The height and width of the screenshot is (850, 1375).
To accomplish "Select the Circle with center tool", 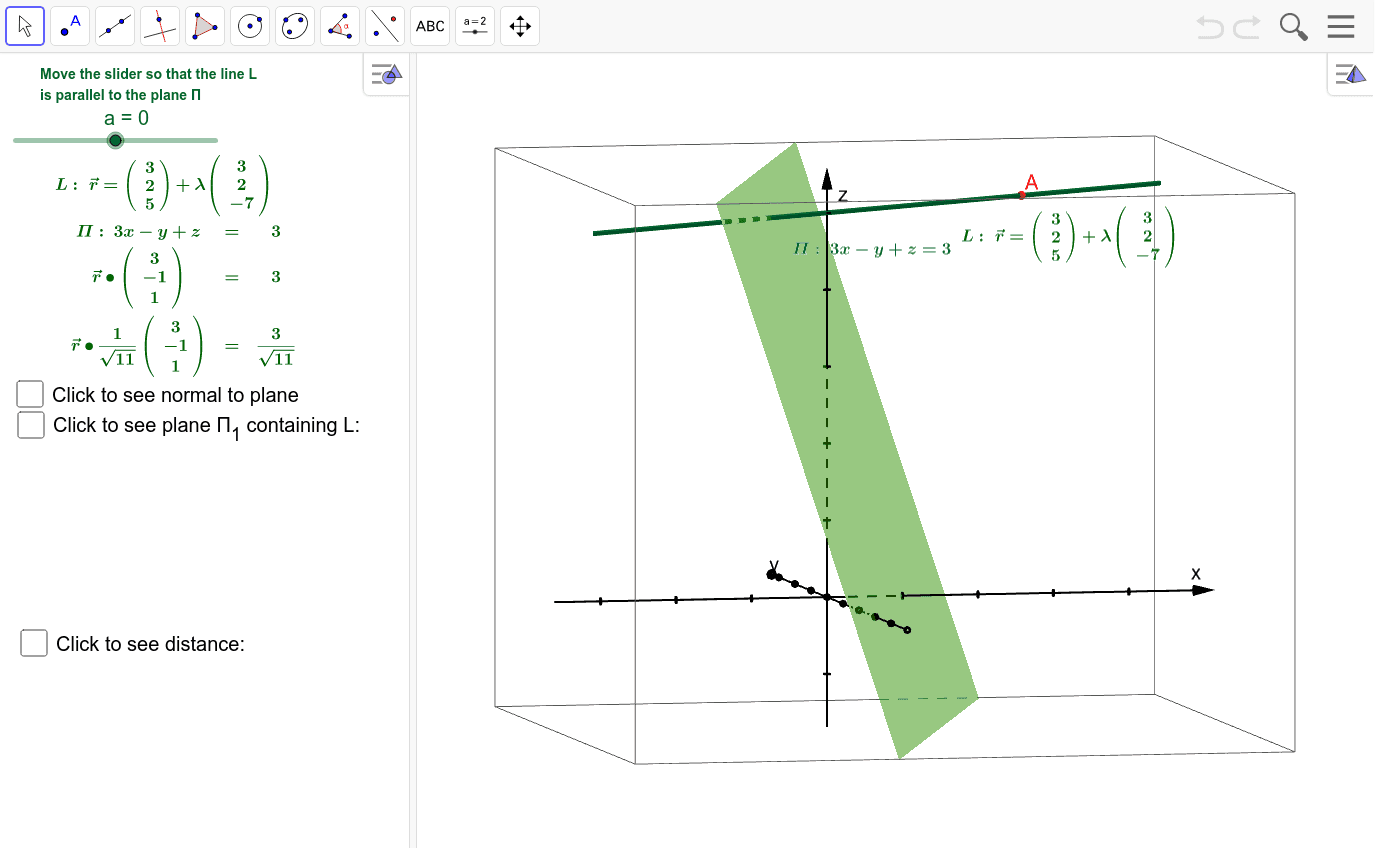I will pos(250,26).
